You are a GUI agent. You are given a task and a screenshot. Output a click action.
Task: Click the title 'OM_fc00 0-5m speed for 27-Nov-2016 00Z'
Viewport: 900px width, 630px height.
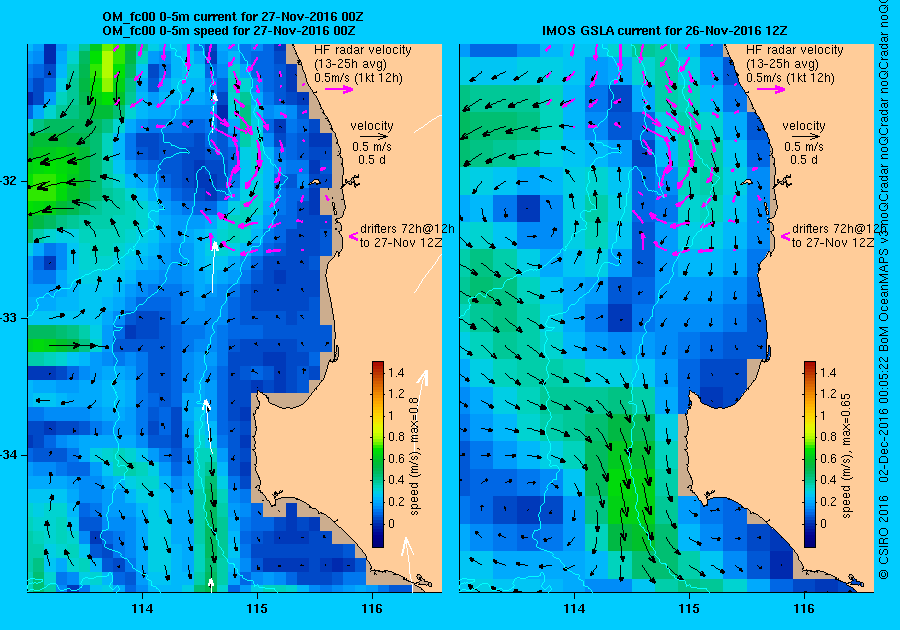point(228,30)
